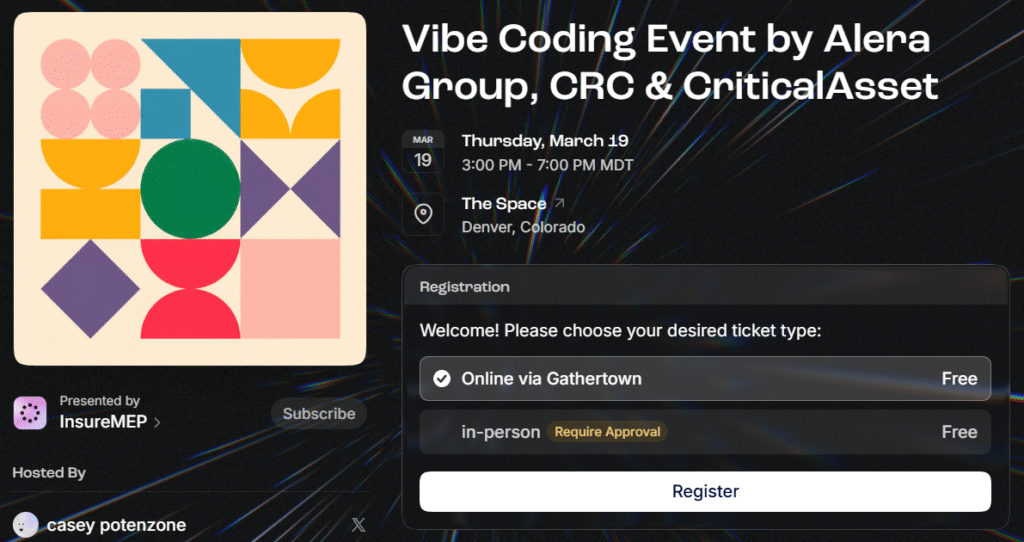Click the MAR 19 calendar date icon
Image resolution: width=1024 pixels, height=542 pixels.
pyautogui.click(x=422, y=152)
